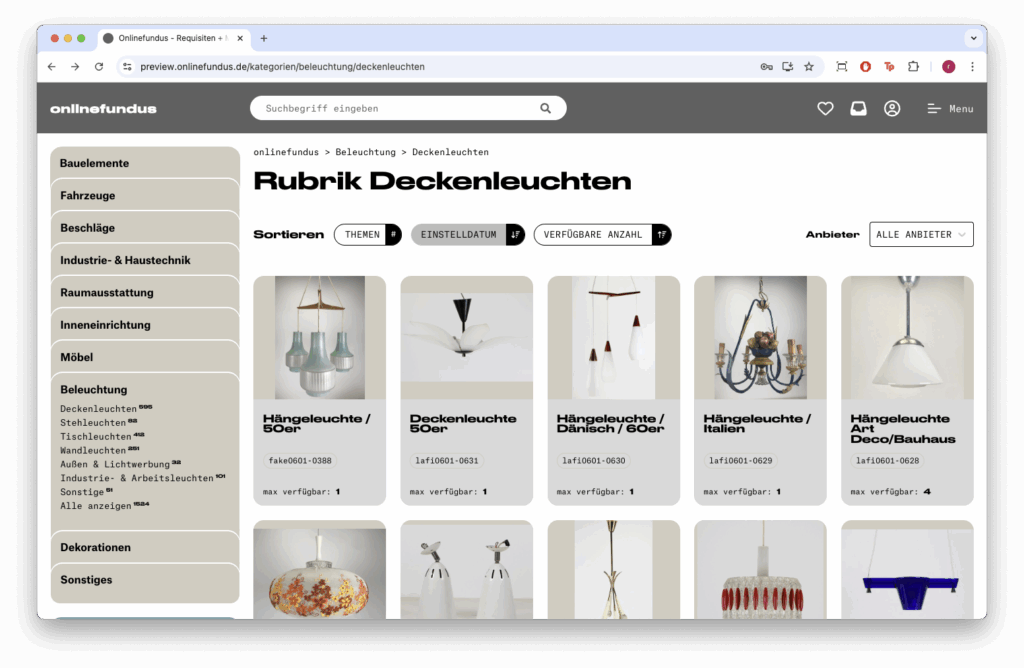Open the Stehleuchten subcategory link
This screenshot has width=1024, height=668.
[x=93, y=423]
